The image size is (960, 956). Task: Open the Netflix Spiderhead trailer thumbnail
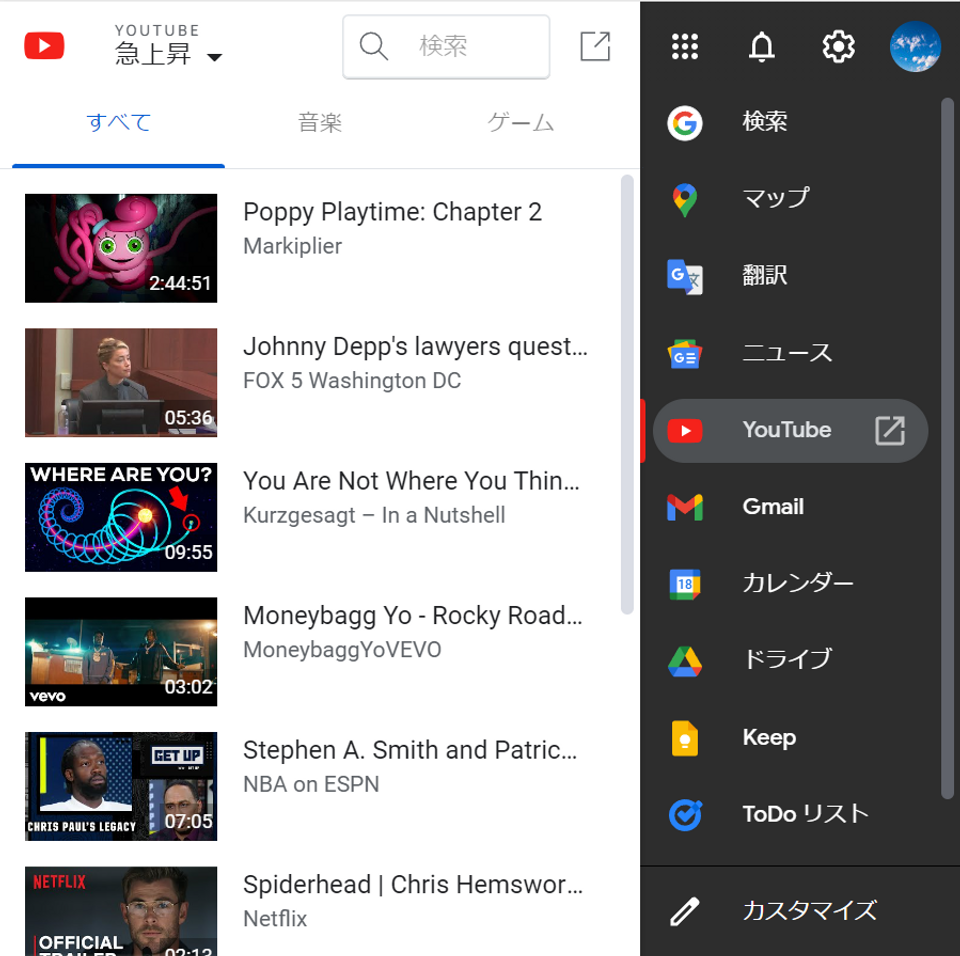pyautogui.click(x=121, y=911)
